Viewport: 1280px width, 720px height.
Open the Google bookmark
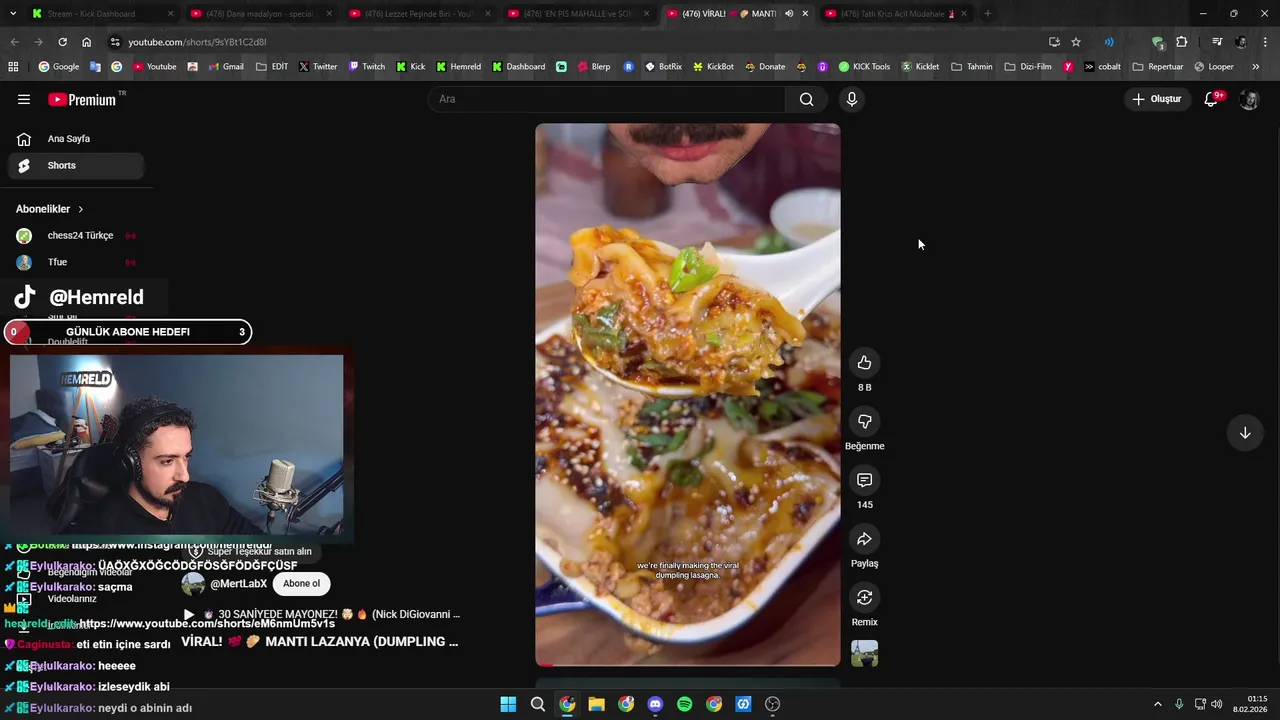(59, 67)
